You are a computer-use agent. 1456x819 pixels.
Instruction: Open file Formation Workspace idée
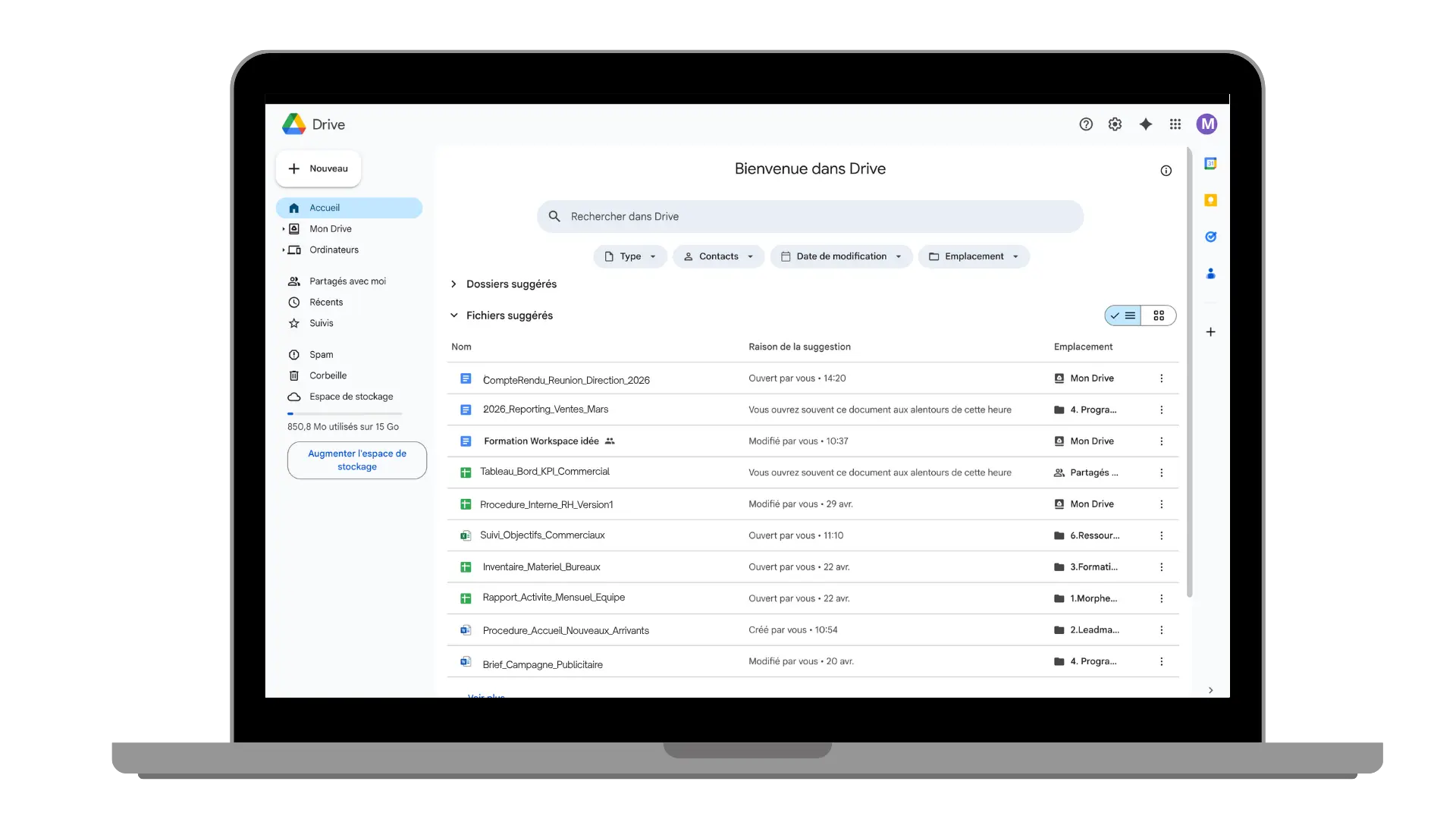point(541,441)
